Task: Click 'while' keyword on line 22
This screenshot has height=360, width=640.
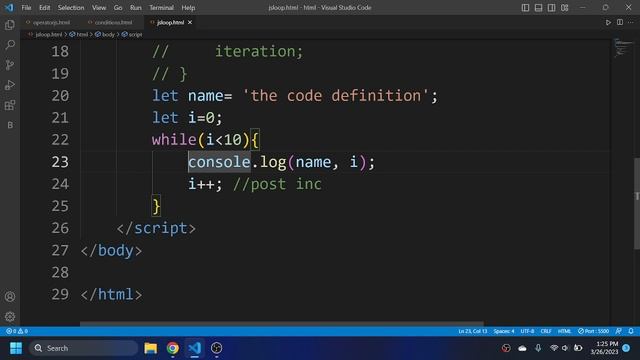Action: click(174, 140)
